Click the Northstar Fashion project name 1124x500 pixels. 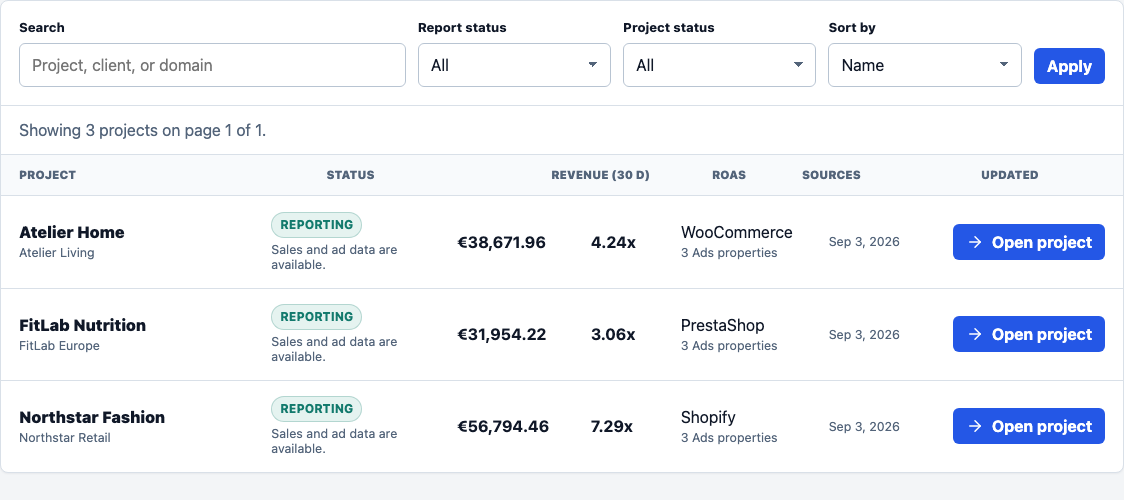(x=92, y=417)
